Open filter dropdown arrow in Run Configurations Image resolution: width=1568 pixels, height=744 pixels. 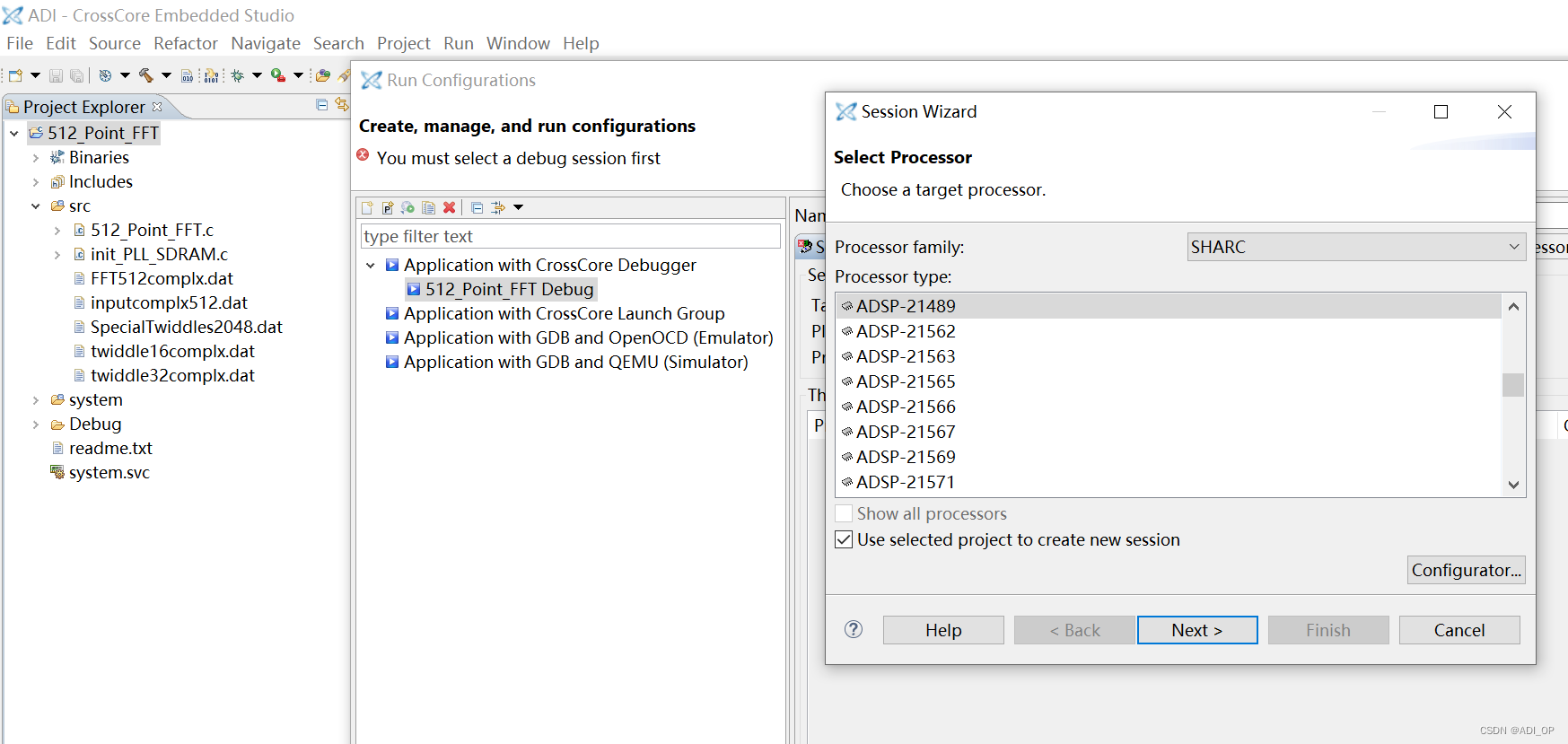(518, 208)
